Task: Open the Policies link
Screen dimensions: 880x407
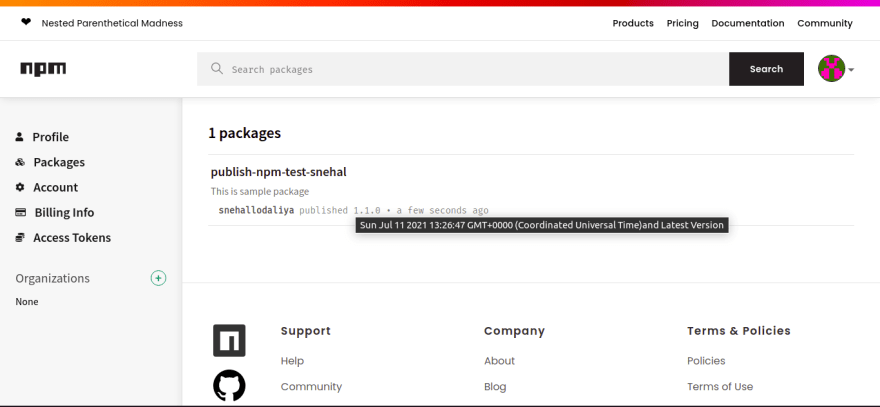Action: tap(706, 360)
